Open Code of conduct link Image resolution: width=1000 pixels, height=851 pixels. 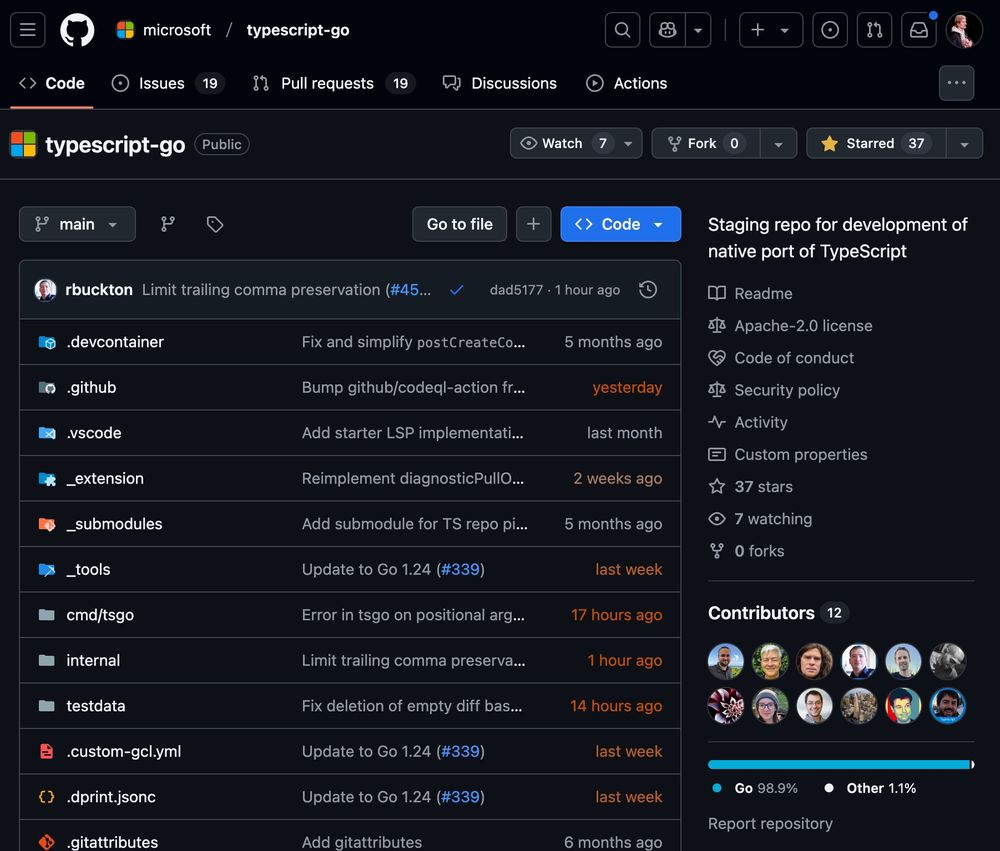(781, 358)
